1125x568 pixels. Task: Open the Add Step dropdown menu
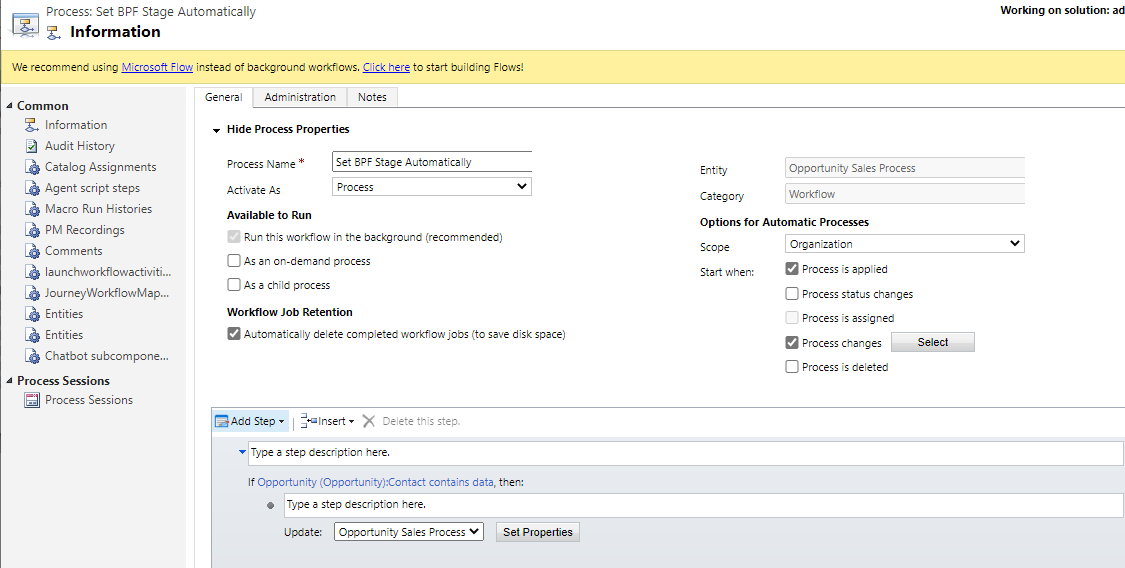[281, 422]
